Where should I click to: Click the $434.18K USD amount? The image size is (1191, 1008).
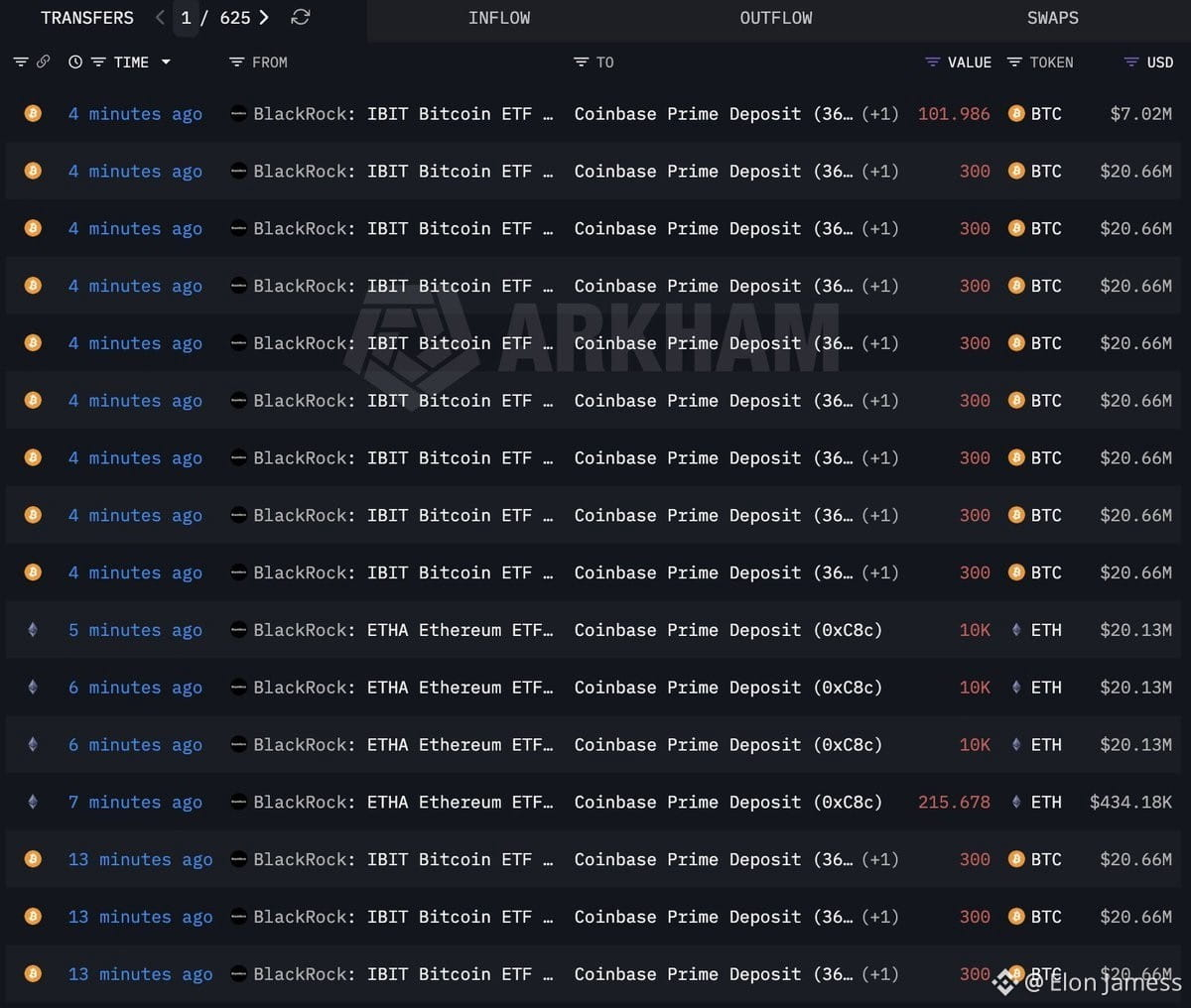point(1131,803)
